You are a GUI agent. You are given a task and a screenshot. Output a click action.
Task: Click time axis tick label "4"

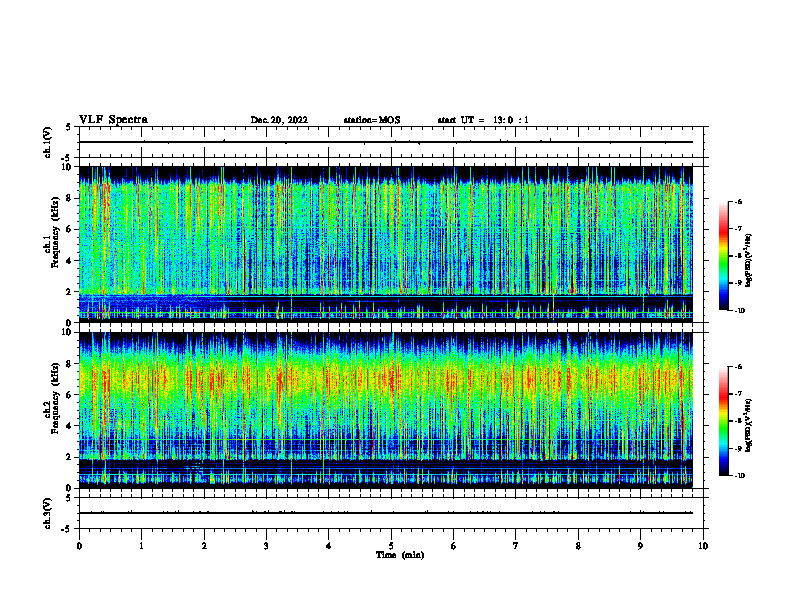tap(329, 546)
